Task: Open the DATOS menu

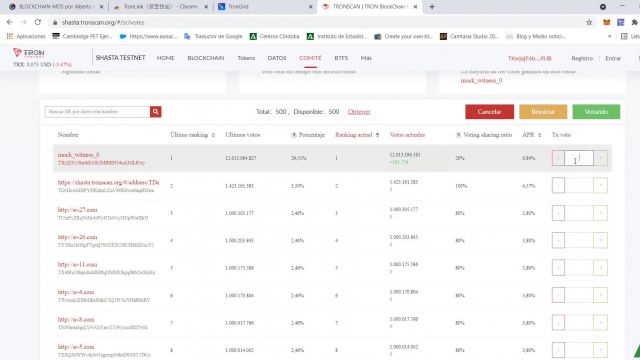Action: pyautogui.click(x=277, y=58)
